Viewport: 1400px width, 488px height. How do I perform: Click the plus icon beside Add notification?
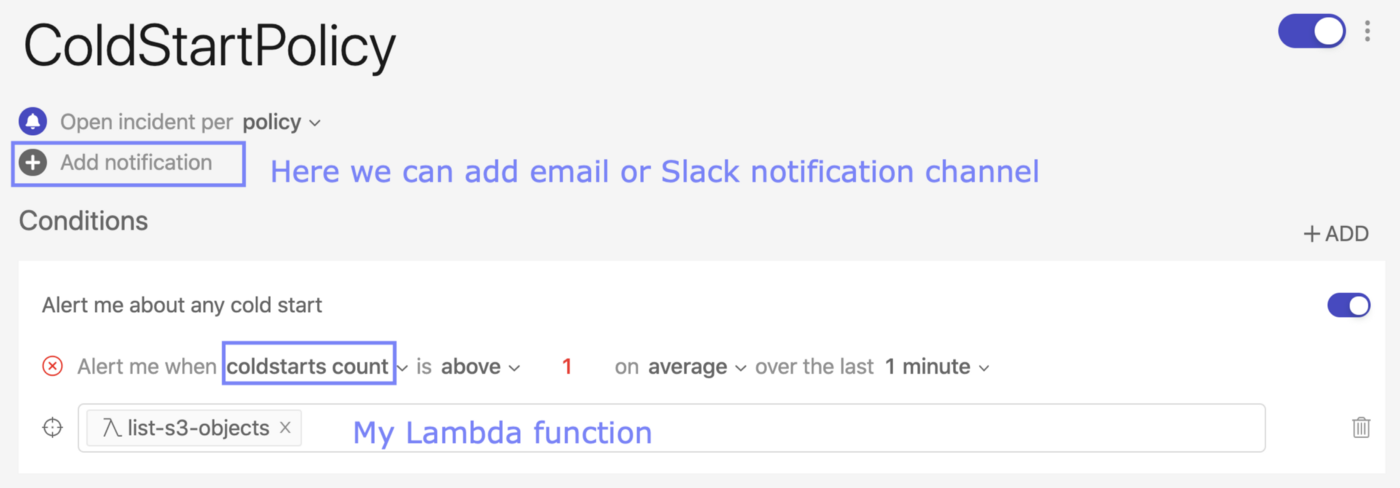click(x=33, y=163)
